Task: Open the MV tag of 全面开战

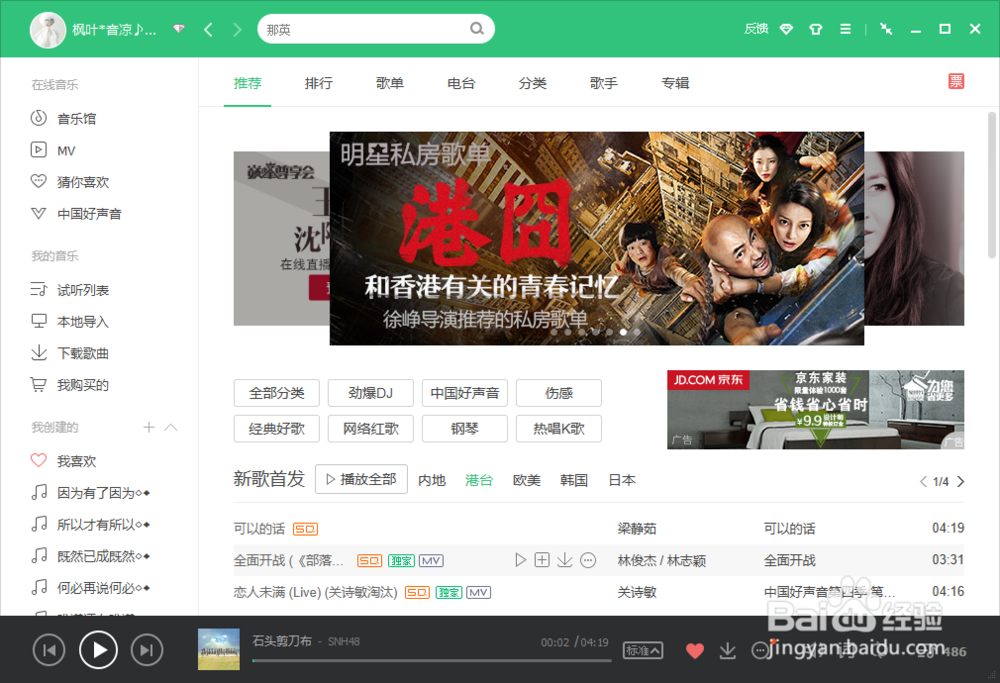Action: (x=431, y=561)
